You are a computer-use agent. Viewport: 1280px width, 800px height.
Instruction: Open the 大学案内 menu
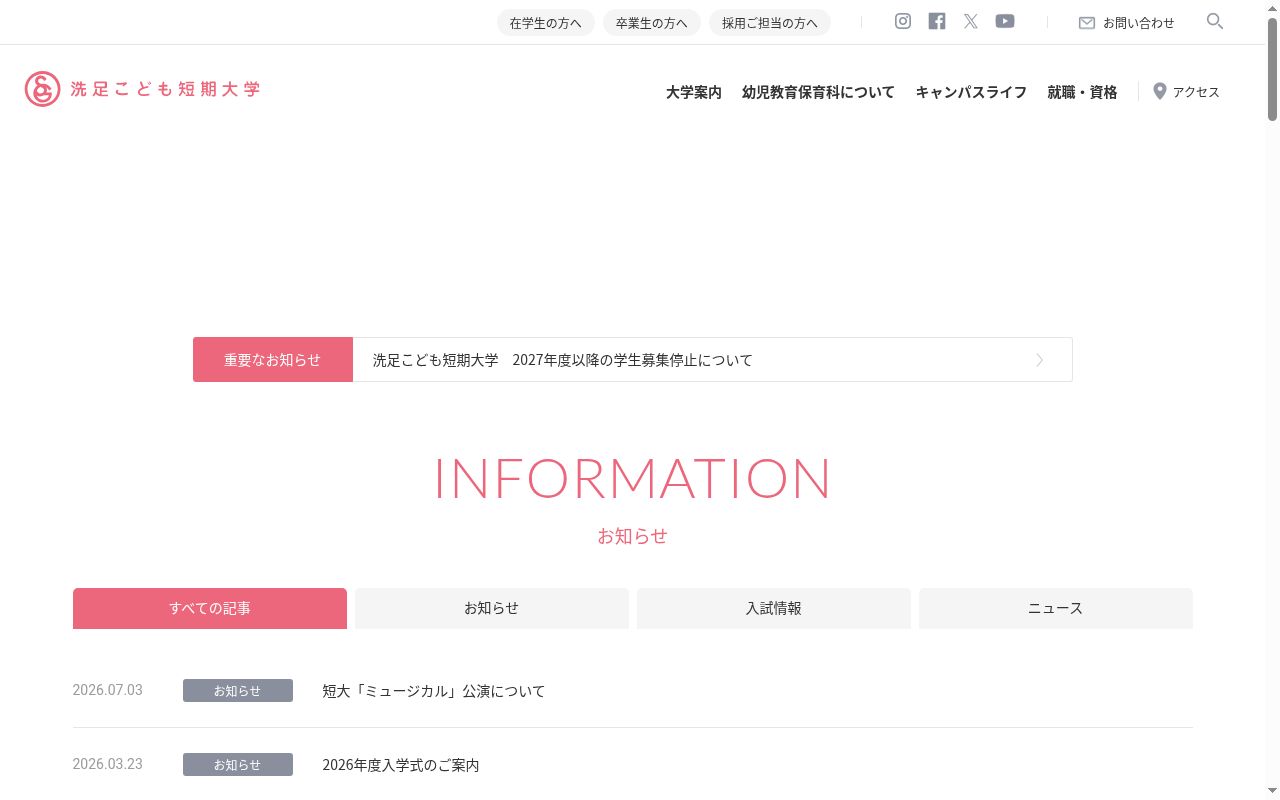click(x=694, y=92)
